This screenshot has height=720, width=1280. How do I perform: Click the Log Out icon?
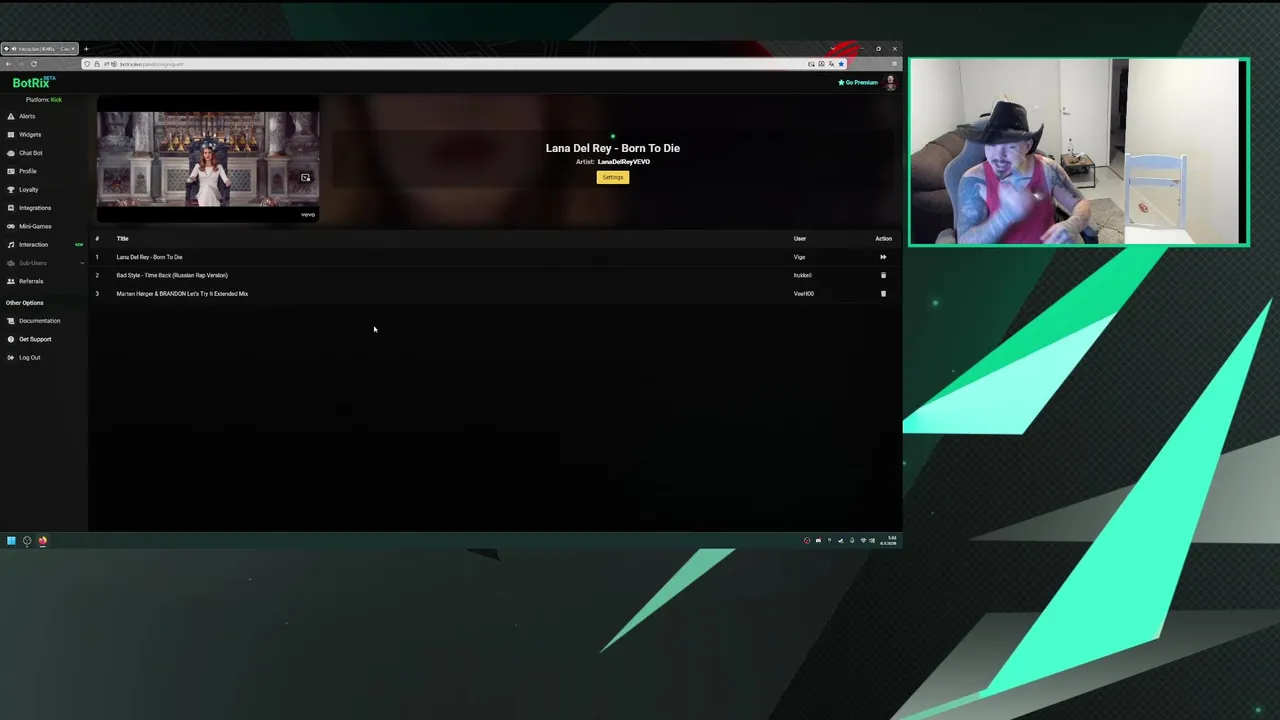[11, 358]
